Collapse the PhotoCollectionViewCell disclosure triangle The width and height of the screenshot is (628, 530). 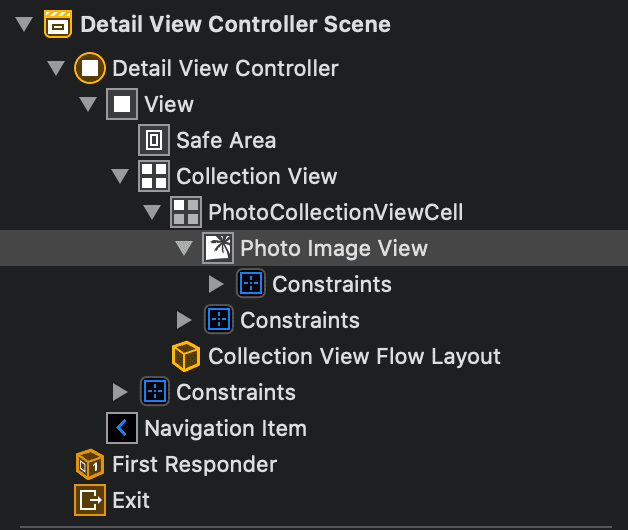coord(152,212)
